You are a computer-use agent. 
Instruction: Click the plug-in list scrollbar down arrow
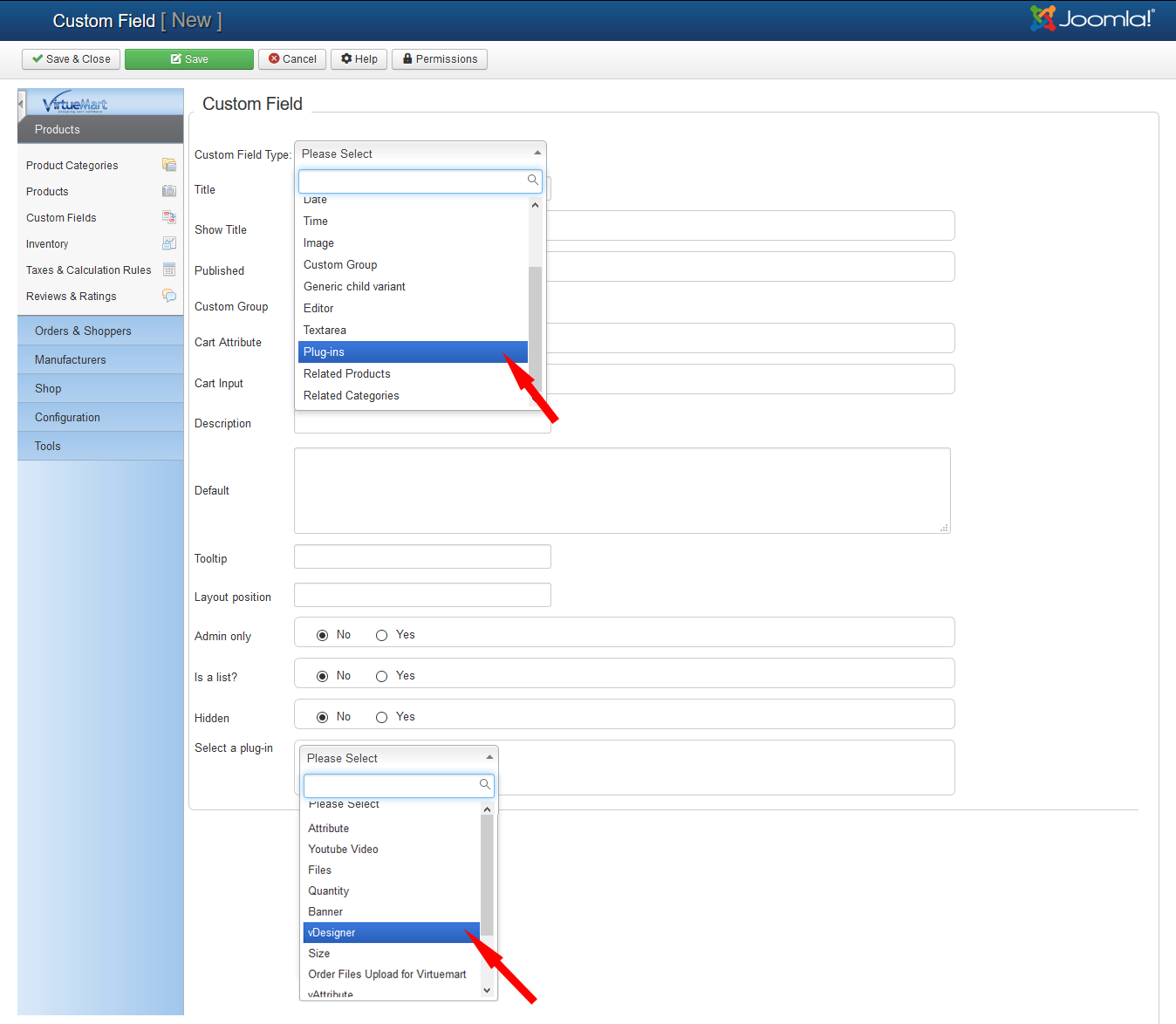487,990
